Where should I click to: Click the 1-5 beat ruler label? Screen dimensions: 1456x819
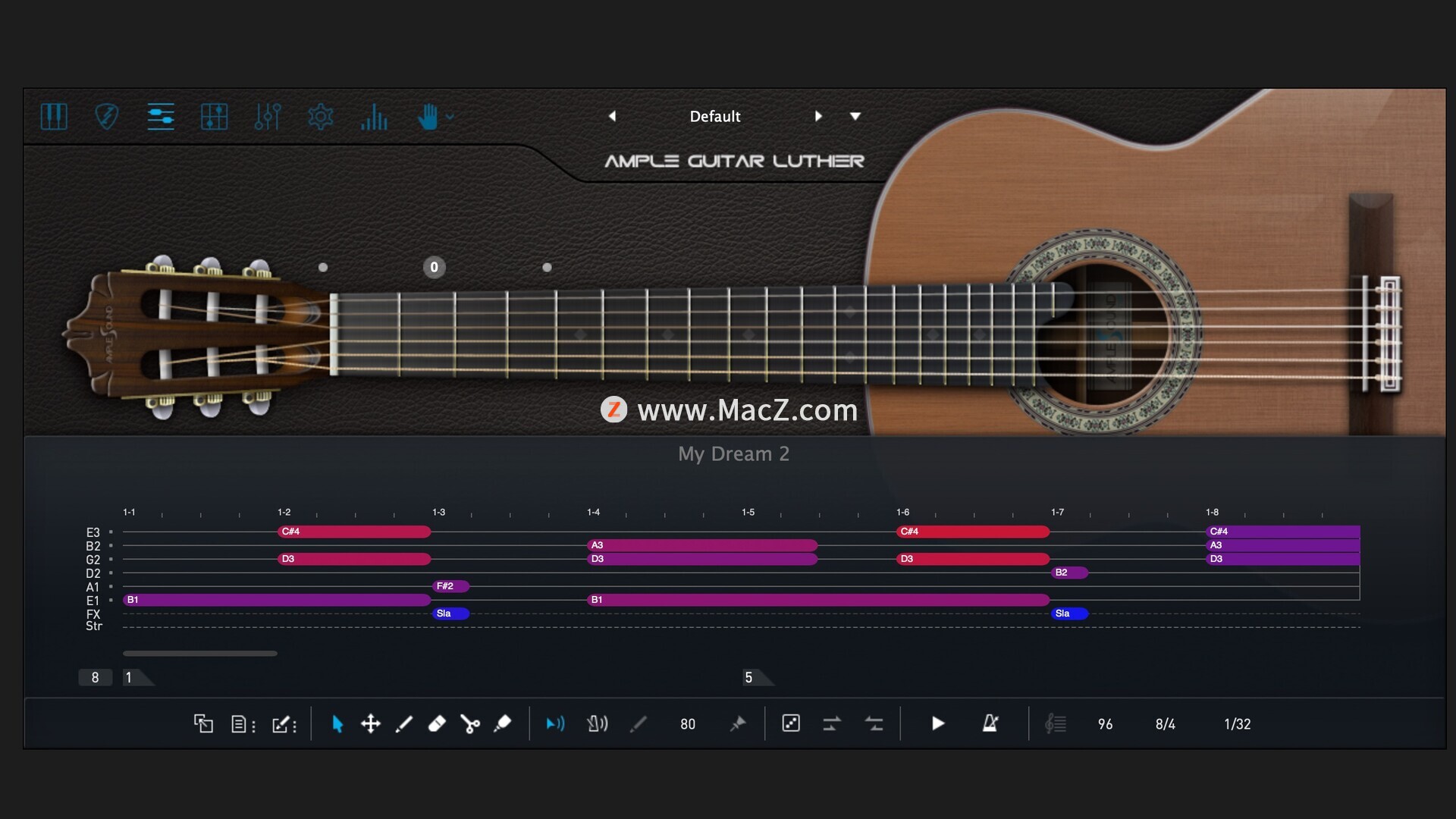coord(748,513)
